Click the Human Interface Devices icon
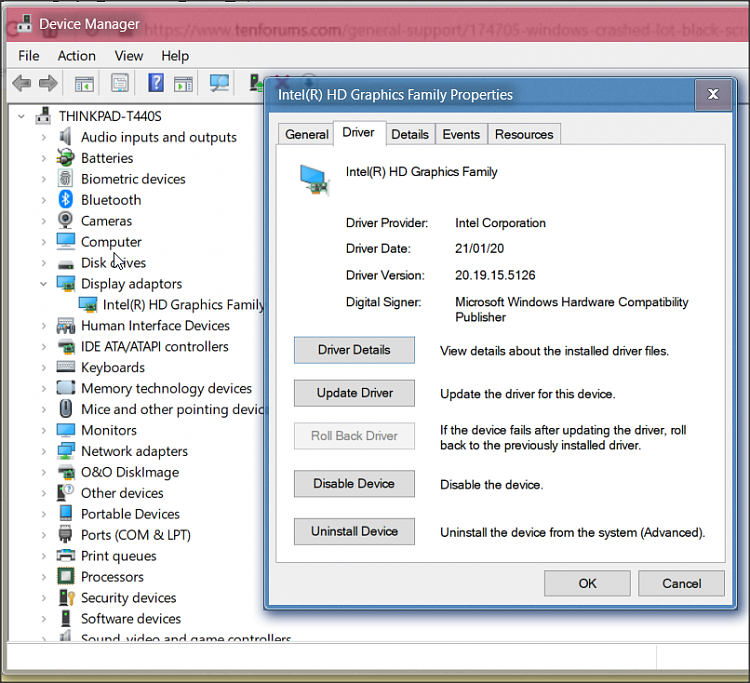This screenshot has width=750, height=683. (66, 326)
